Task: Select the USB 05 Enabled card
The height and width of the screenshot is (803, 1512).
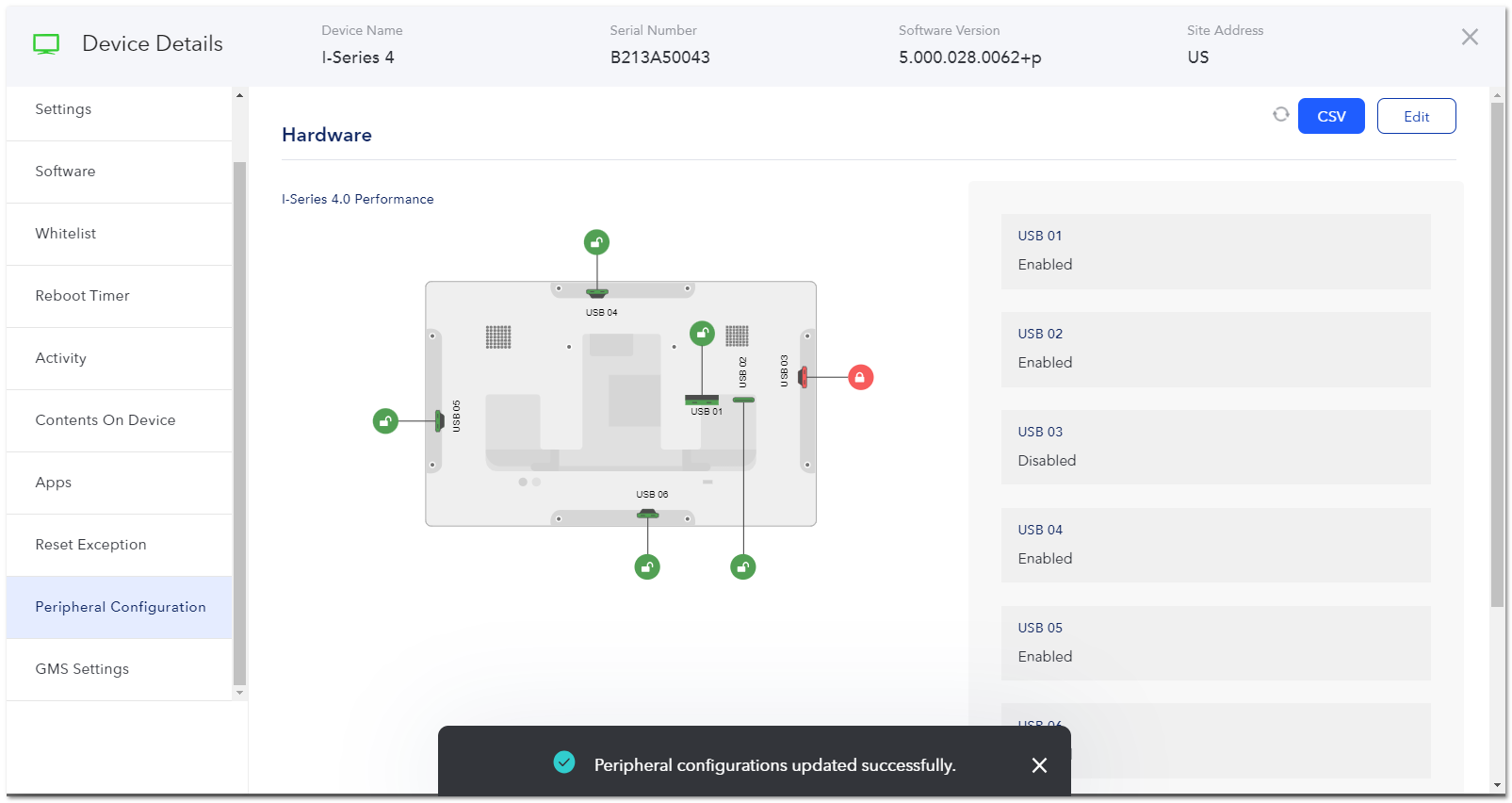Action: pyautogui.click(x=1215, y=643)
